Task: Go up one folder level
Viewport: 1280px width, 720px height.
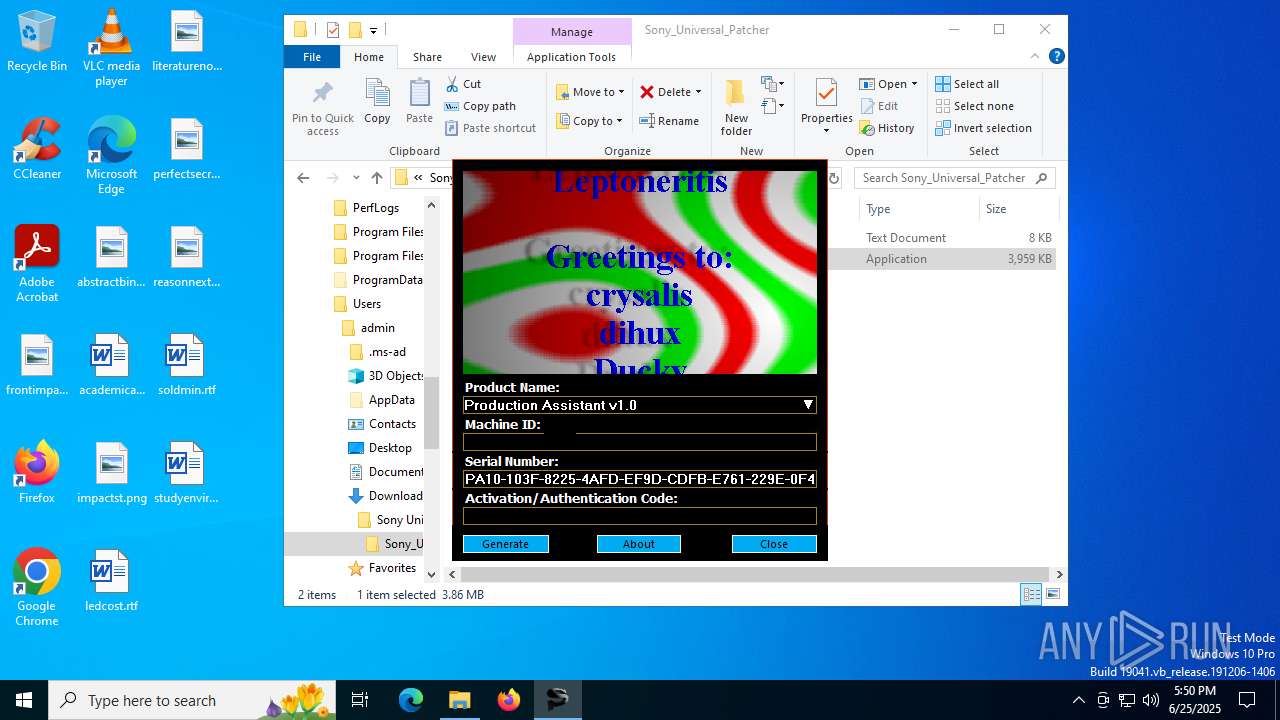Action: [377, 178]
